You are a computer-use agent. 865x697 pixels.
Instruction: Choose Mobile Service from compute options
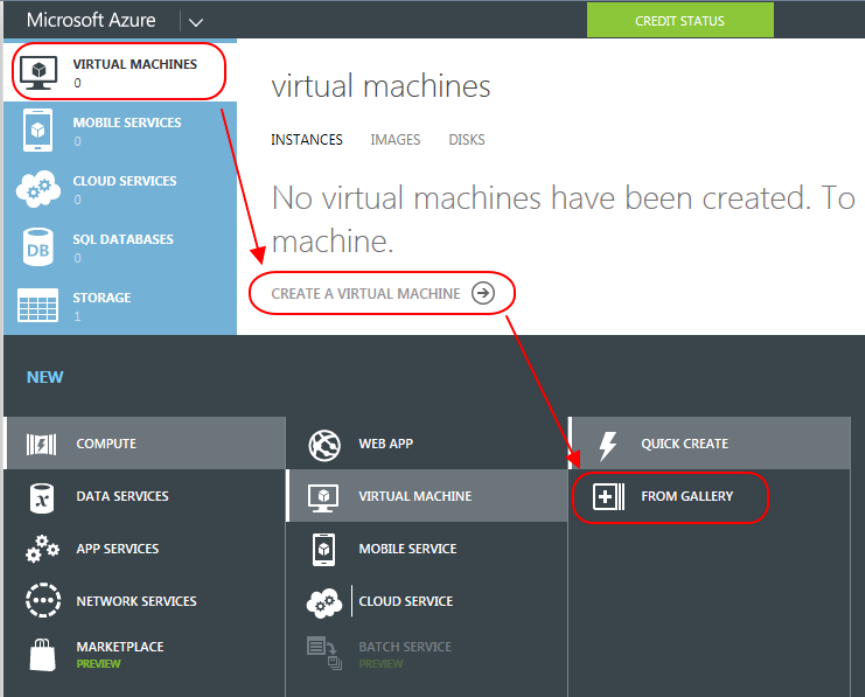pos(428,549)
